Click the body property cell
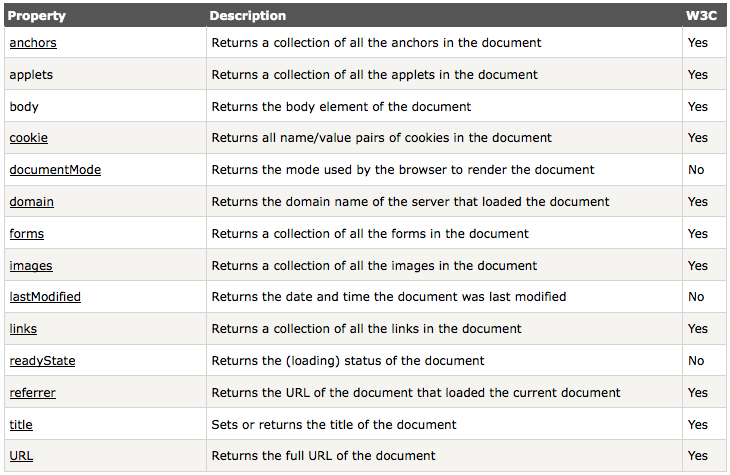The width and height of the screenshot is (730, 475). pos(24,107)
